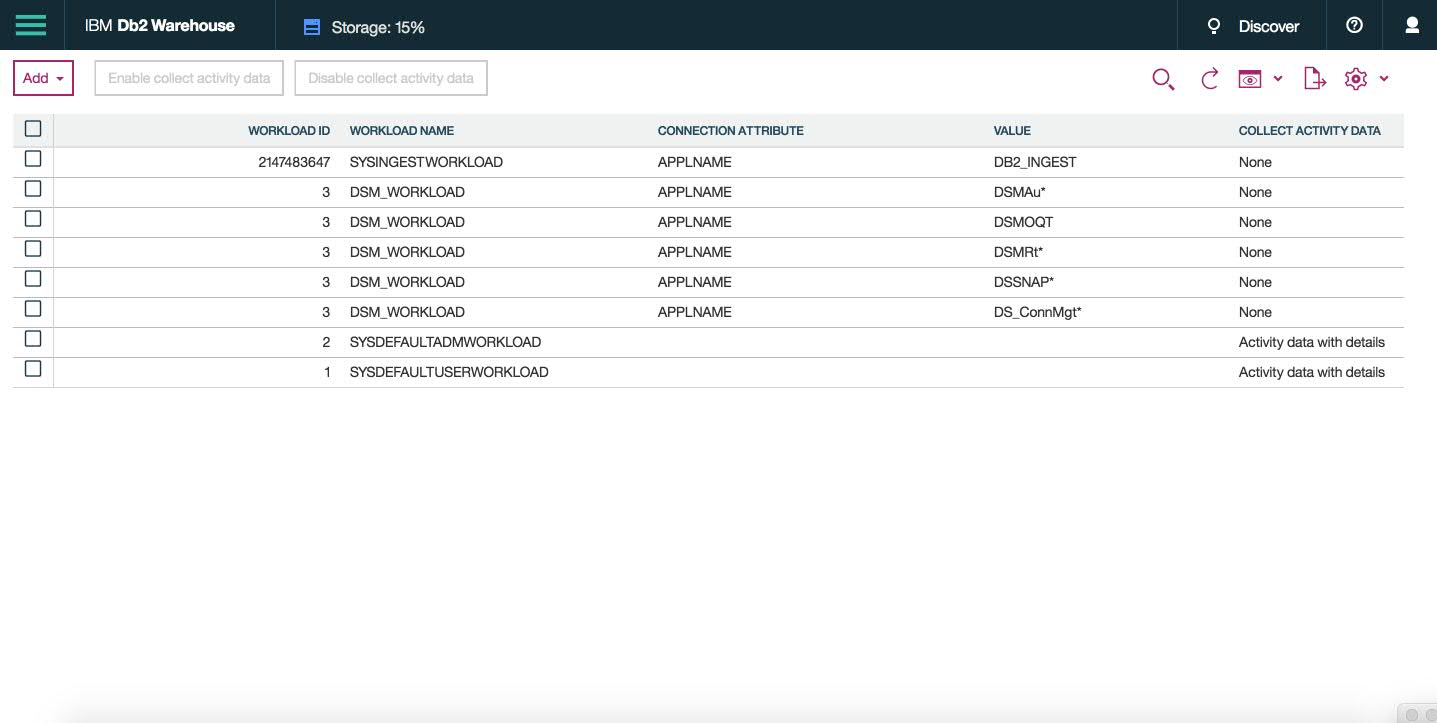Click the export document icon
This screenshot has height=723, width=1437.
(x=1315, y=79)
